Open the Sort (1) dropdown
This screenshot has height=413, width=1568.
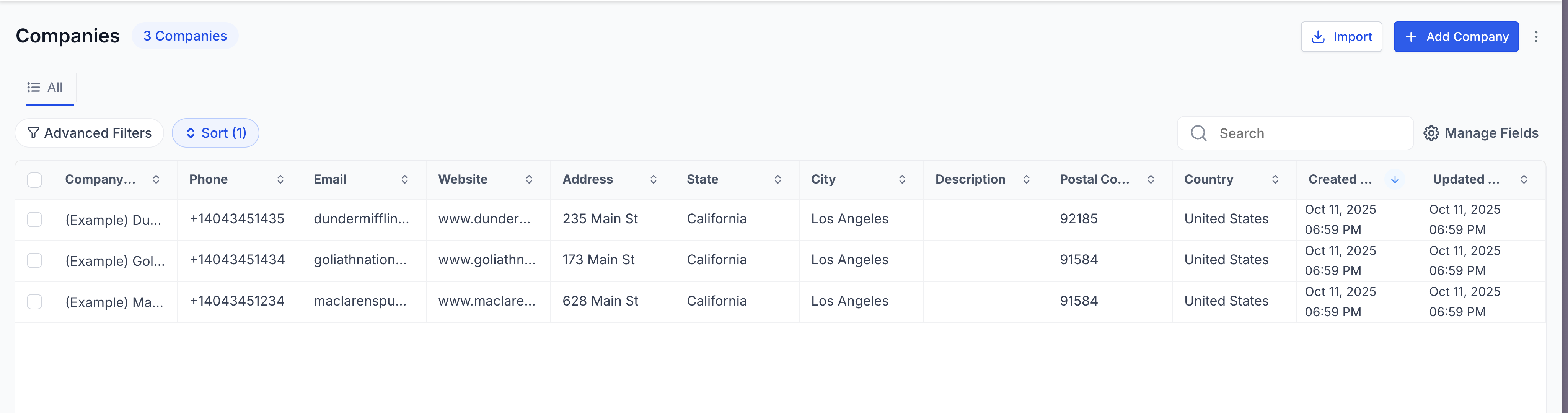click(x=215, y=133)
